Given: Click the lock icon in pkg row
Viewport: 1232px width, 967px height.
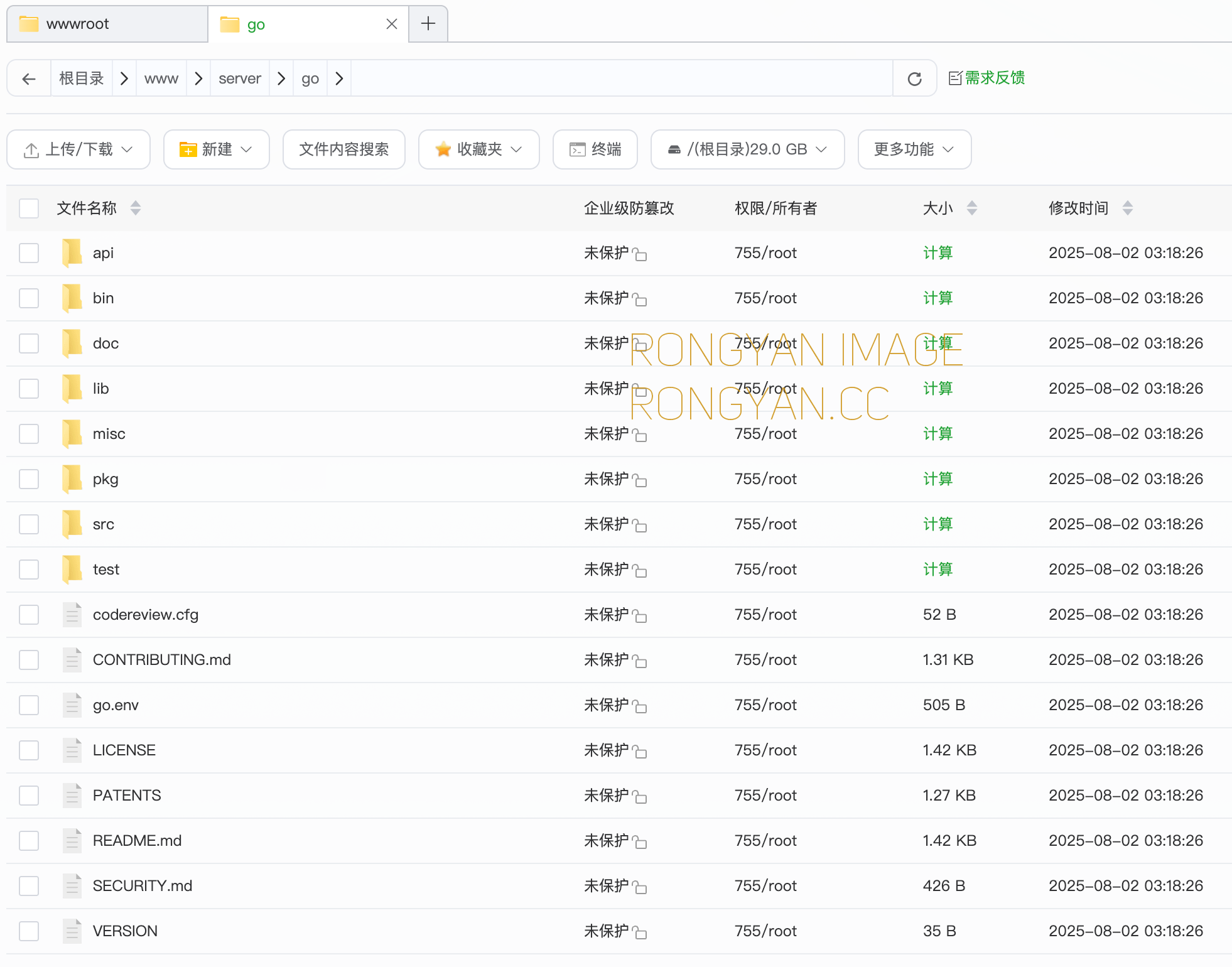Looking at the screenshot, I should (640, 480).
